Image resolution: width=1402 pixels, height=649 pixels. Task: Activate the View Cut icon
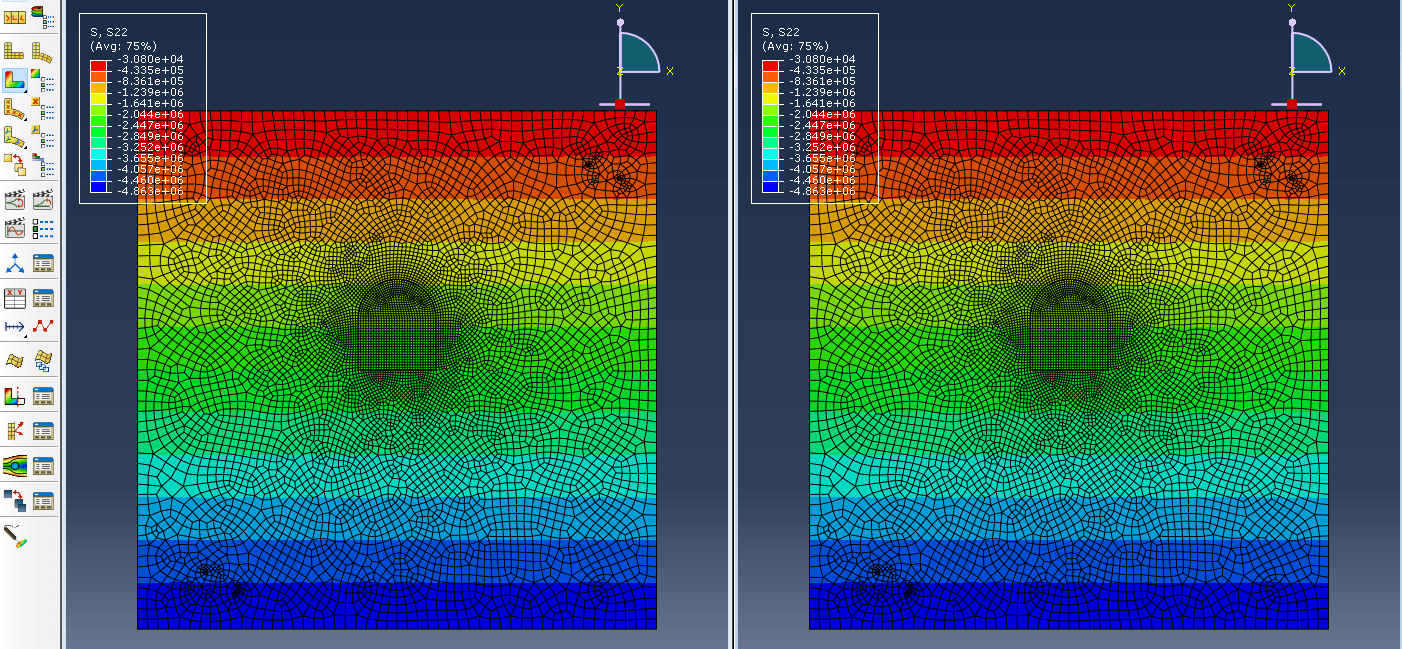point(15,396)
